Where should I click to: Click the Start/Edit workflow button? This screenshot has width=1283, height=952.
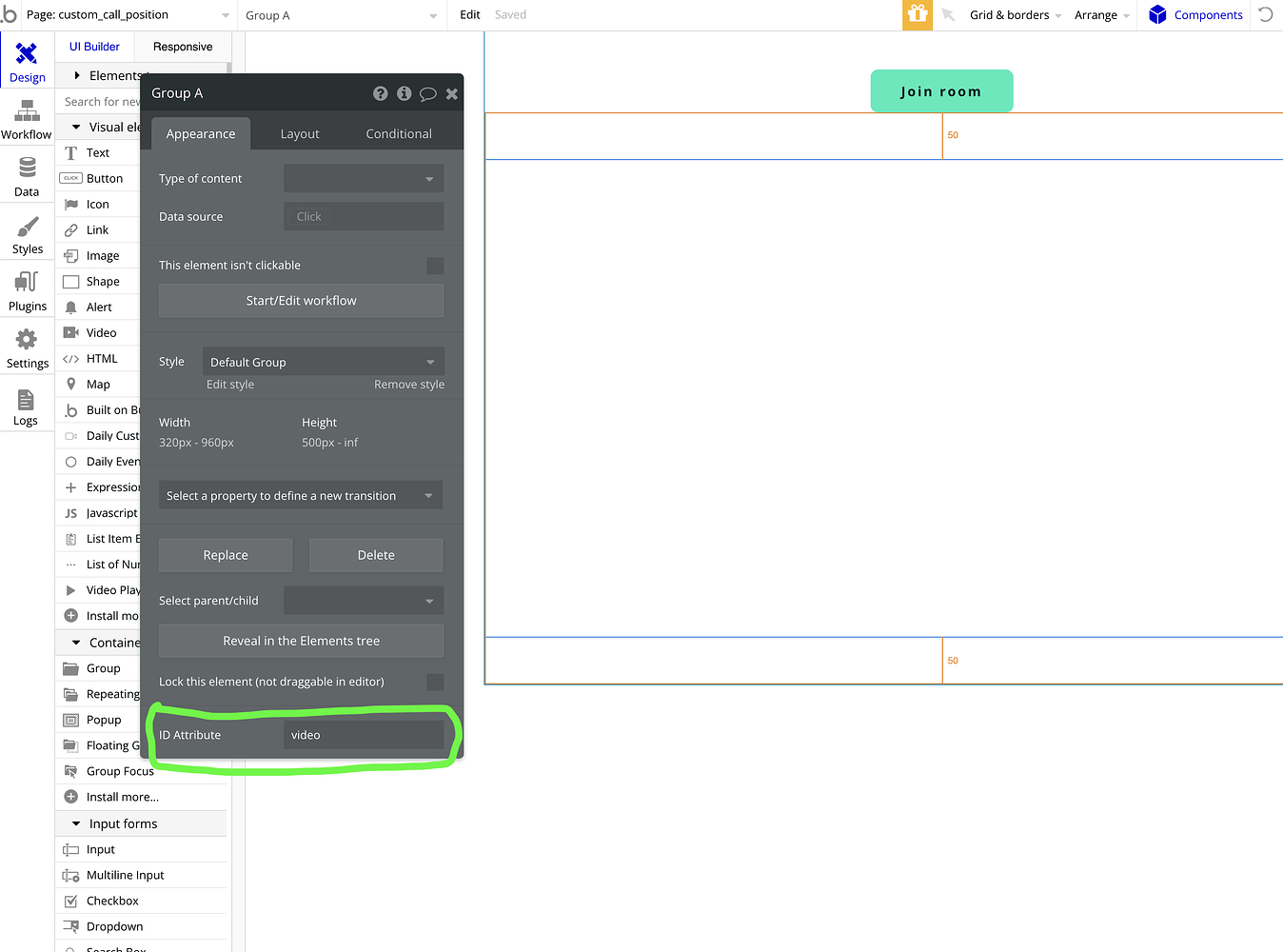(x=301, y=300)
